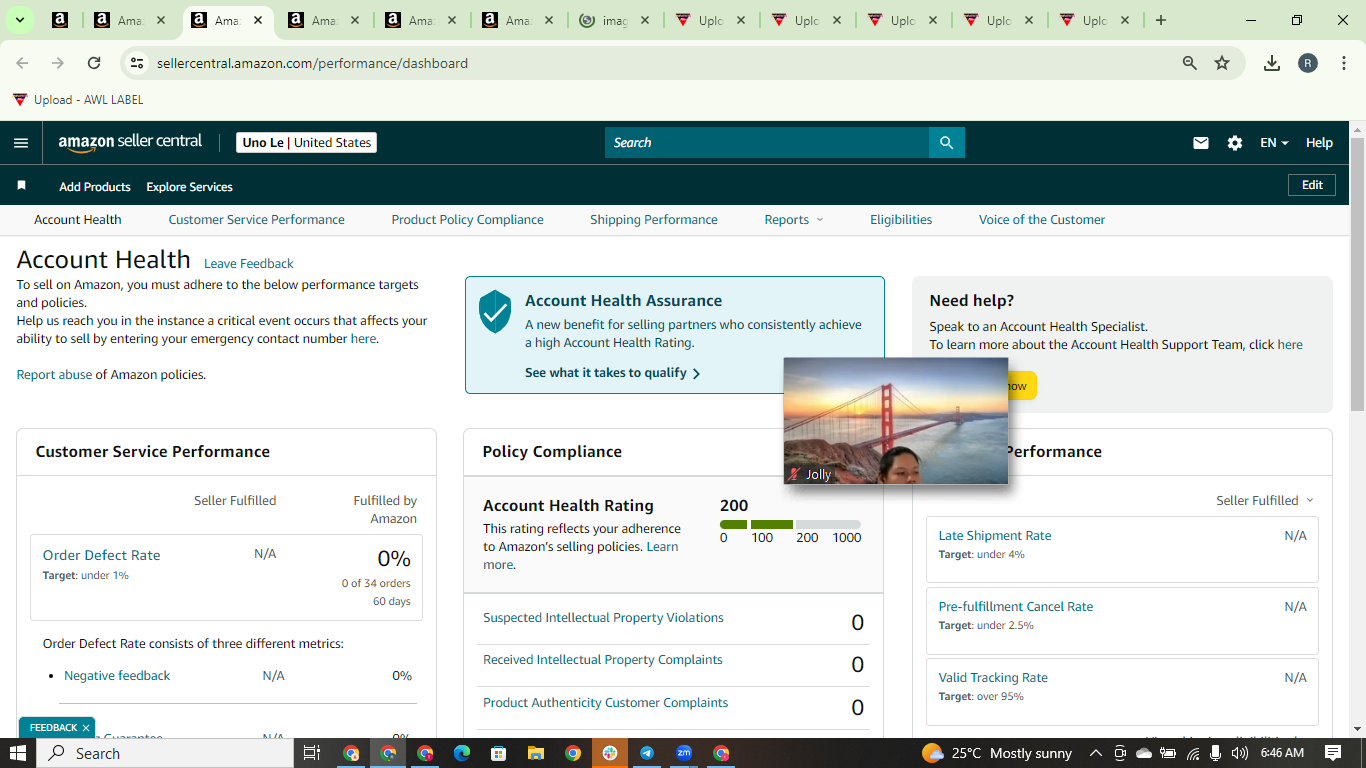Click the volume speaker icon in system tray
This screenshot has height=768, width=1366.
pos(1240,753)
